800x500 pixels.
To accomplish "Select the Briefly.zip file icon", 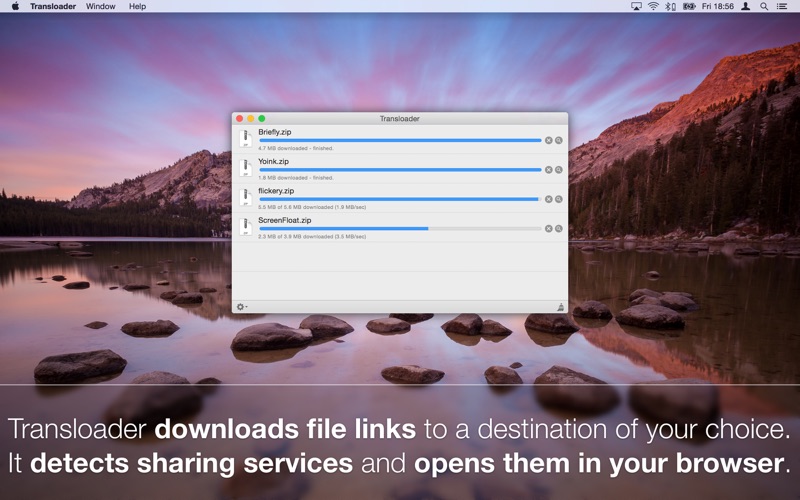I will coord(245,139).
